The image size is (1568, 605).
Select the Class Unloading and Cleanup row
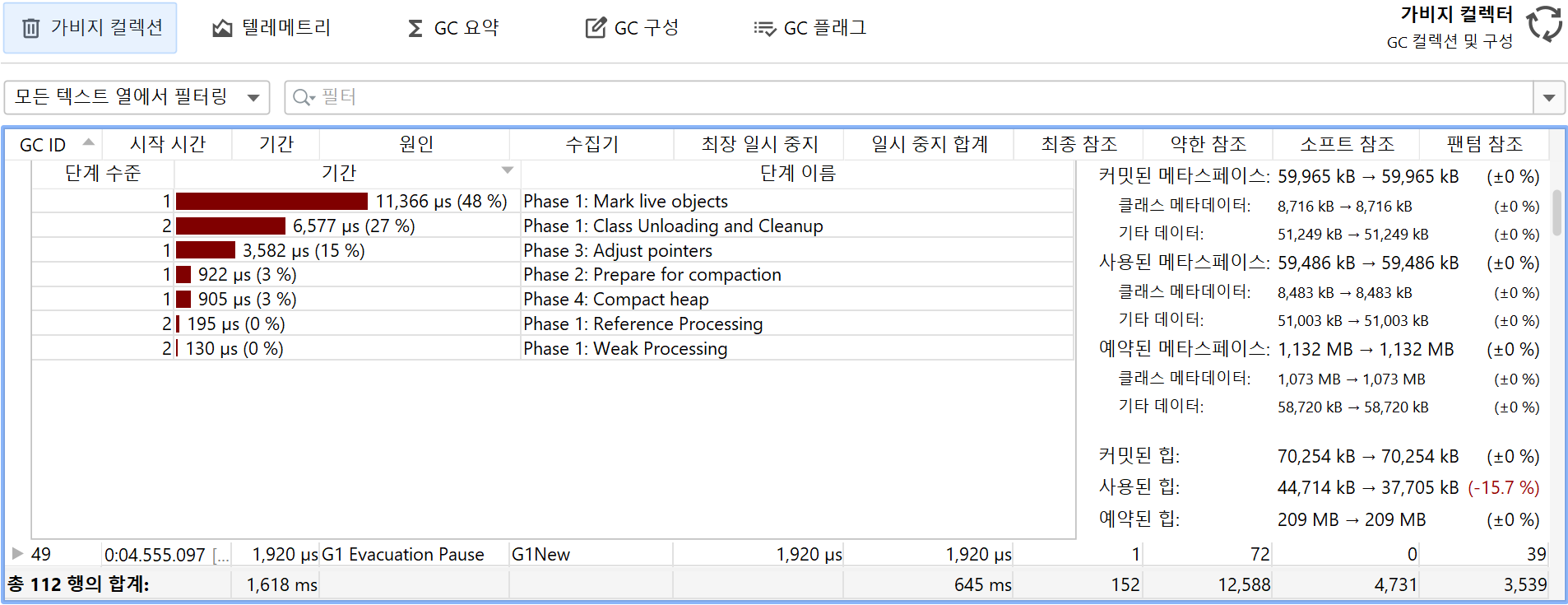(x=707, y=226)
